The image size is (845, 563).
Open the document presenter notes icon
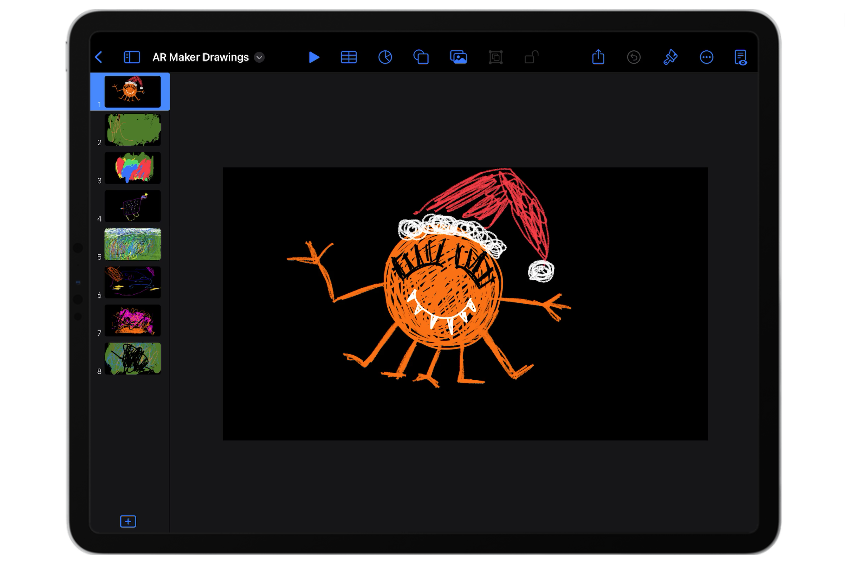point(741,58)
